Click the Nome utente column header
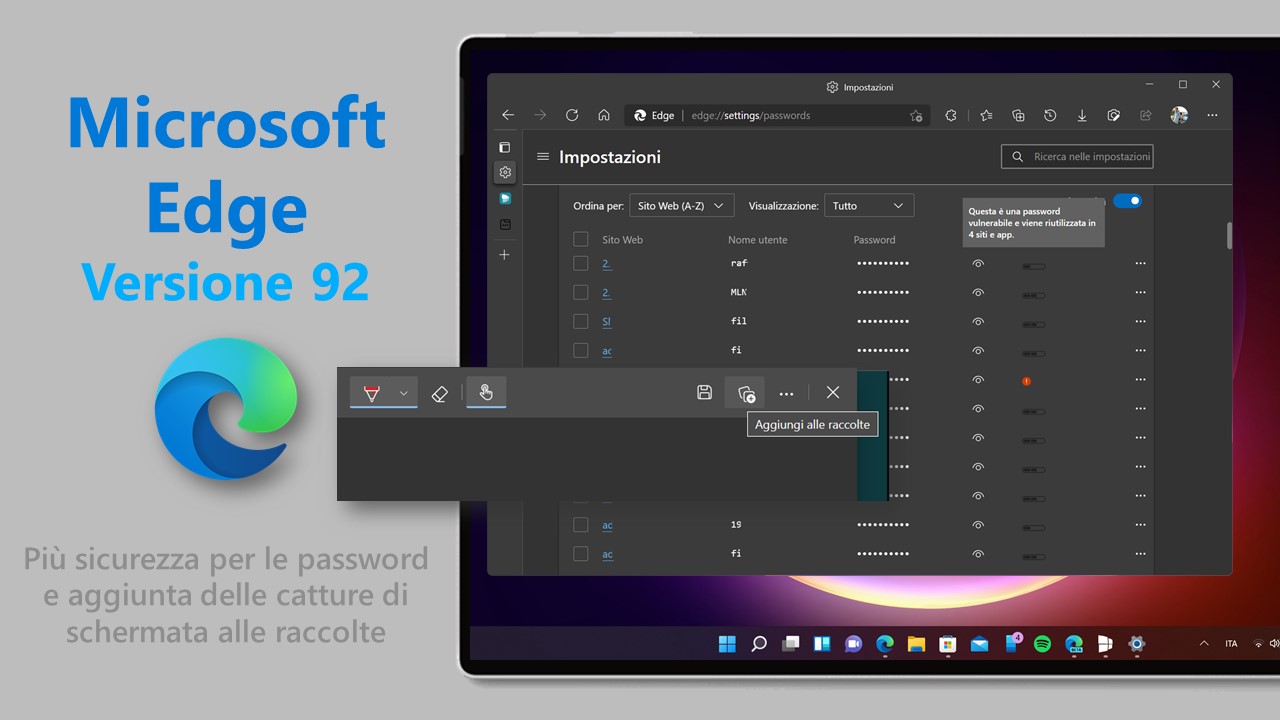Image resolution: width=1280 pixels, height=720 pixels. pos(757,240)
